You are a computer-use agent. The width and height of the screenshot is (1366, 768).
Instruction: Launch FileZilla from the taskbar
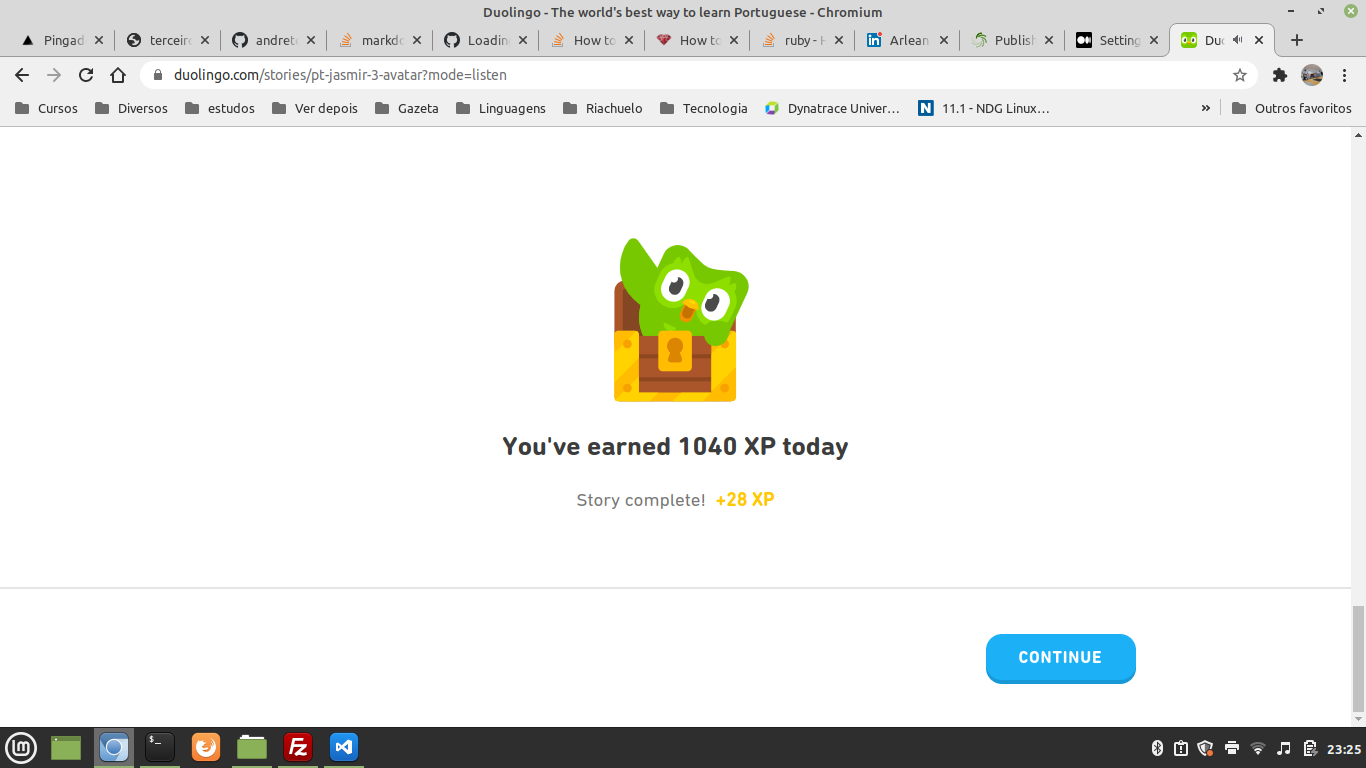coord(298,747)
